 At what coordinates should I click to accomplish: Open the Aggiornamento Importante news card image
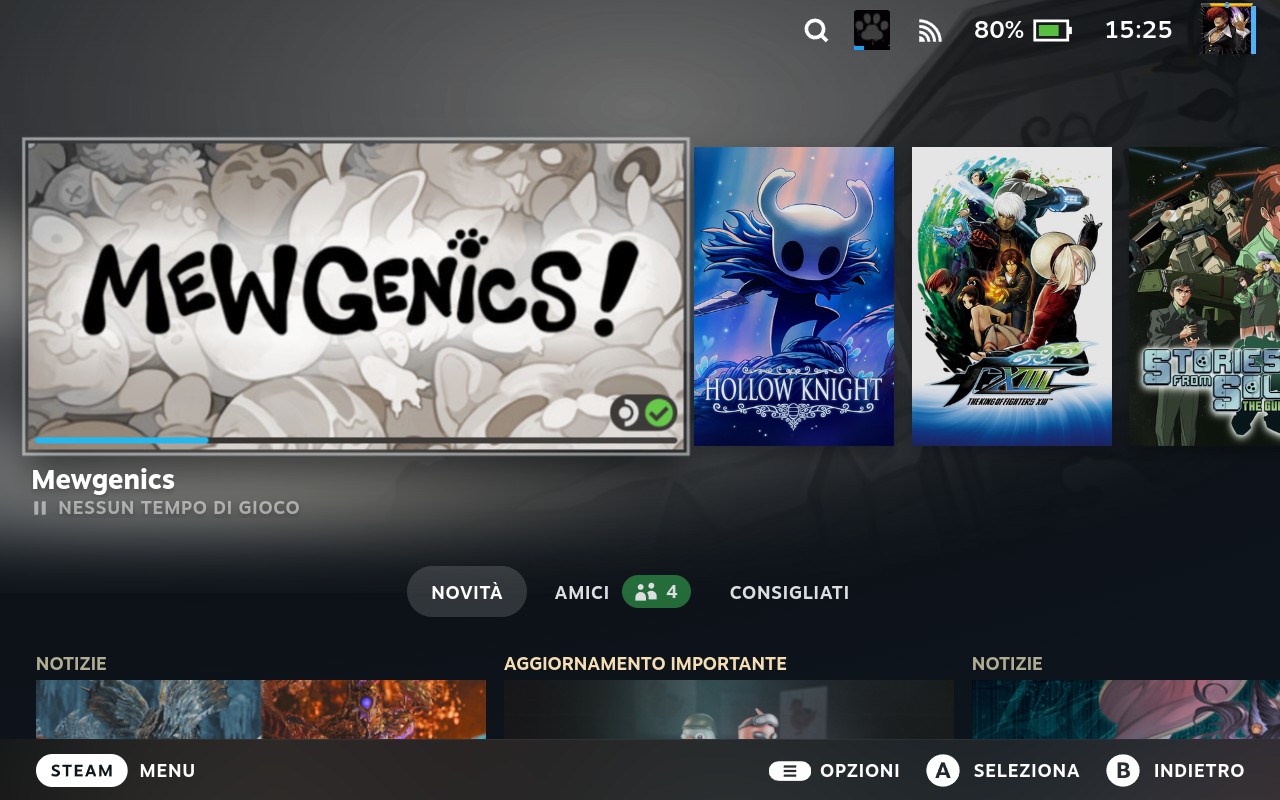(729, 710)
